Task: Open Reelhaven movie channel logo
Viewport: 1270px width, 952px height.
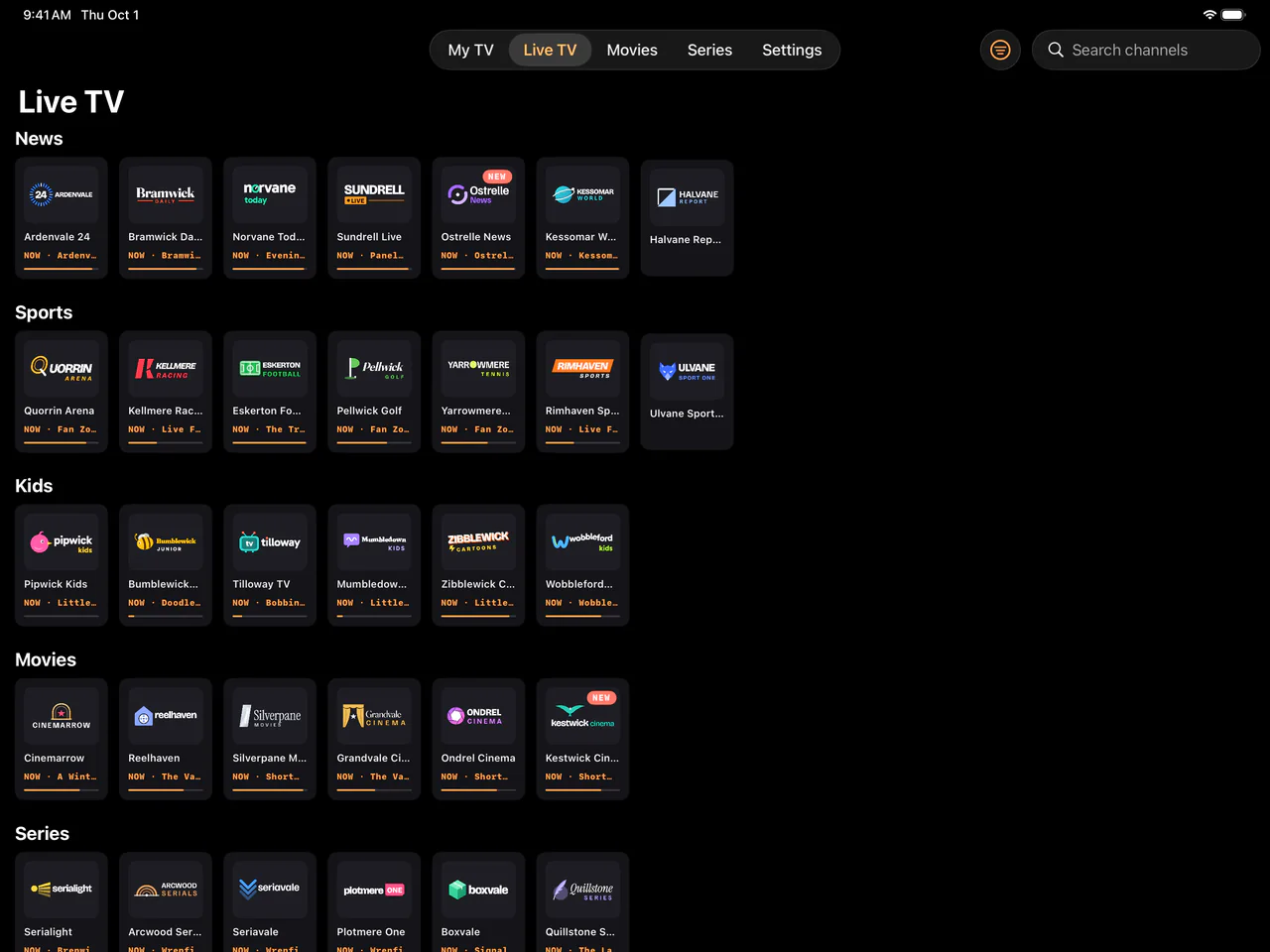Action: [x=166, y=716]
